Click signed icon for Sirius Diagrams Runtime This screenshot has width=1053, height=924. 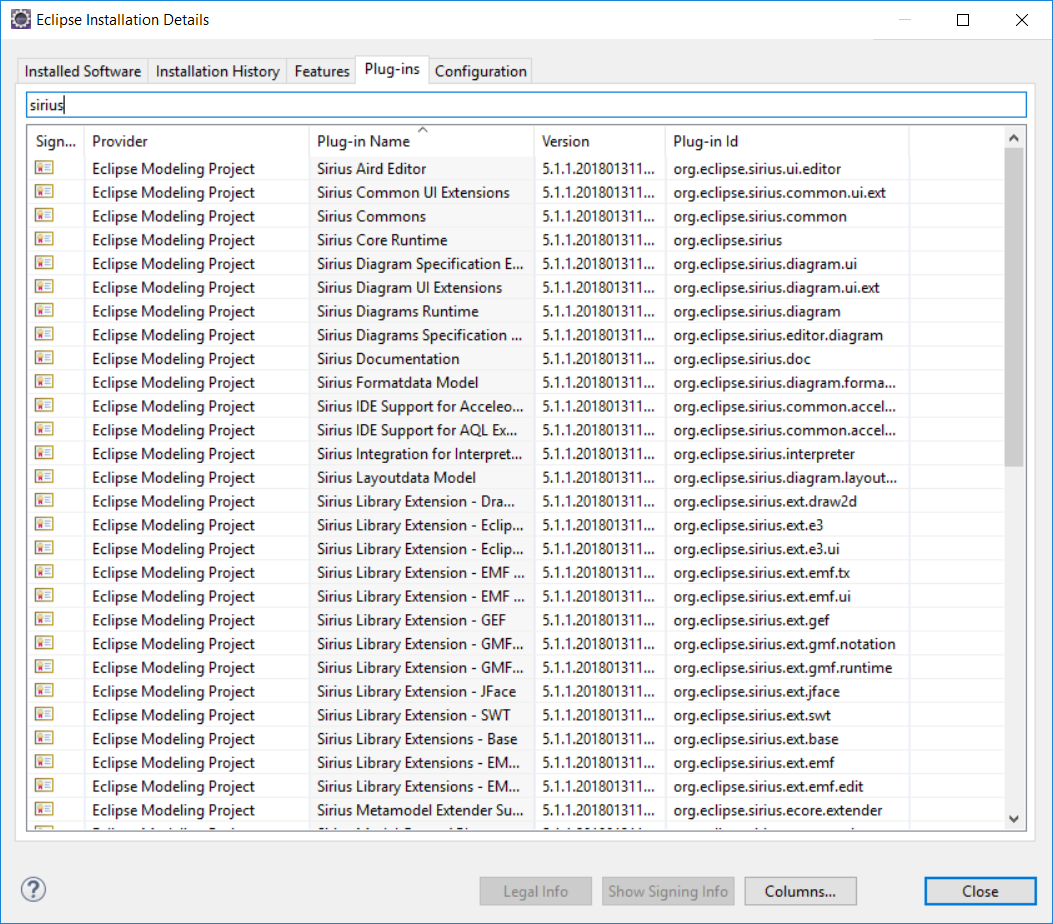click(44, 310)
